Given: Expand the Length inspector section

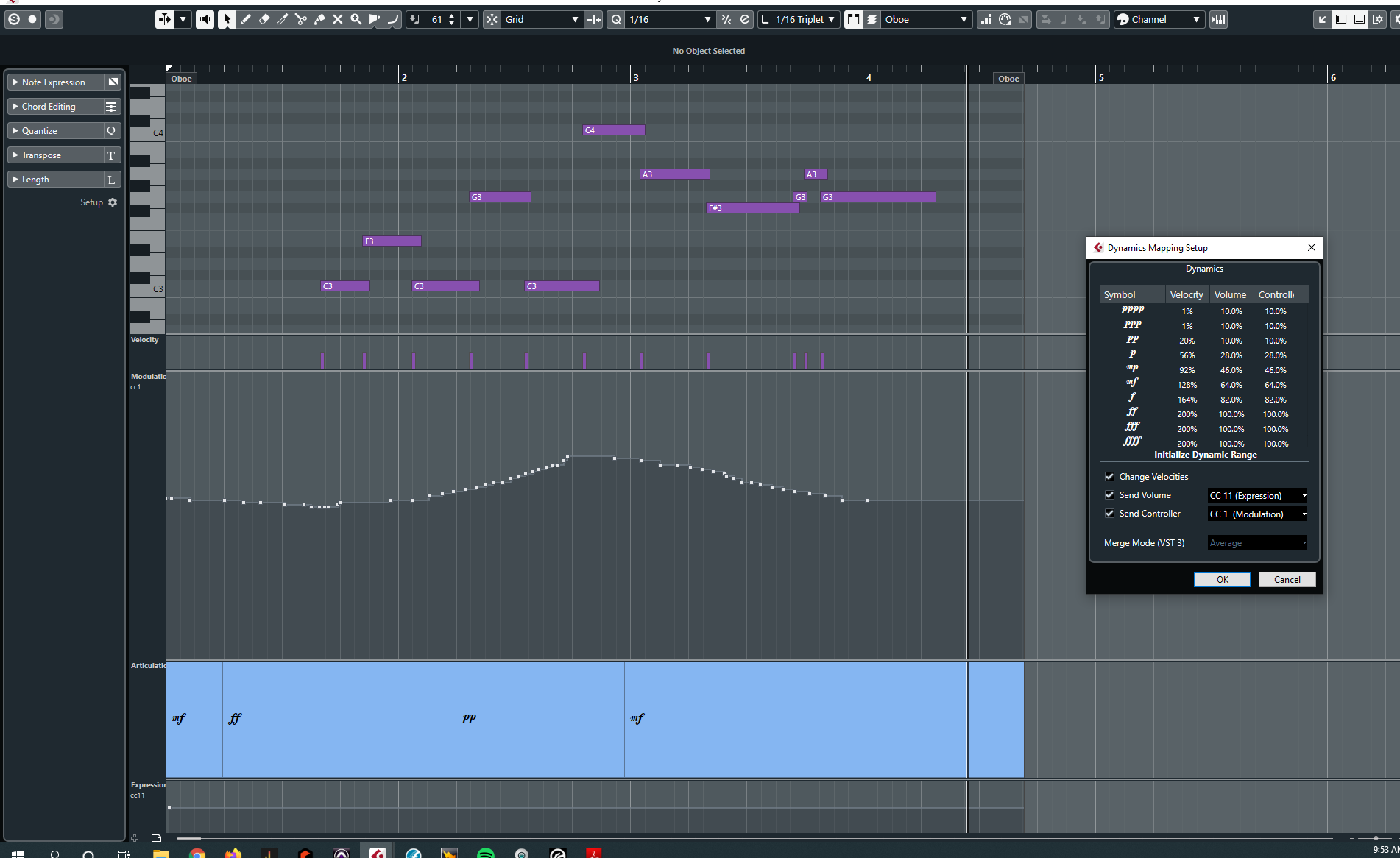Looking at the screenshot, I should click(x=15, y=180).
